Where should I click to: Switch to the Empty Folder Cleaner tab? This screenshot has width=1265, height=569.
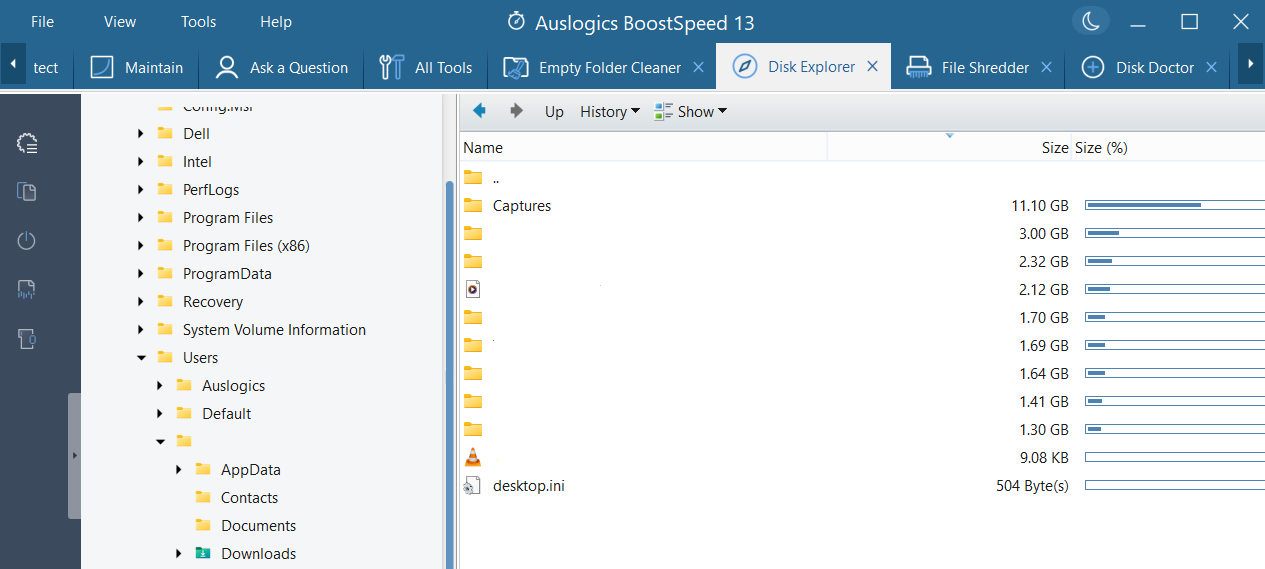(603, 67)
